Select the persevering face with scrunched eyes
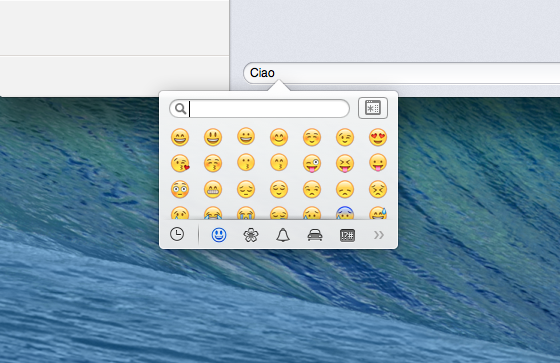The height and width of the screenshot is (363, 560). [378, 189]
